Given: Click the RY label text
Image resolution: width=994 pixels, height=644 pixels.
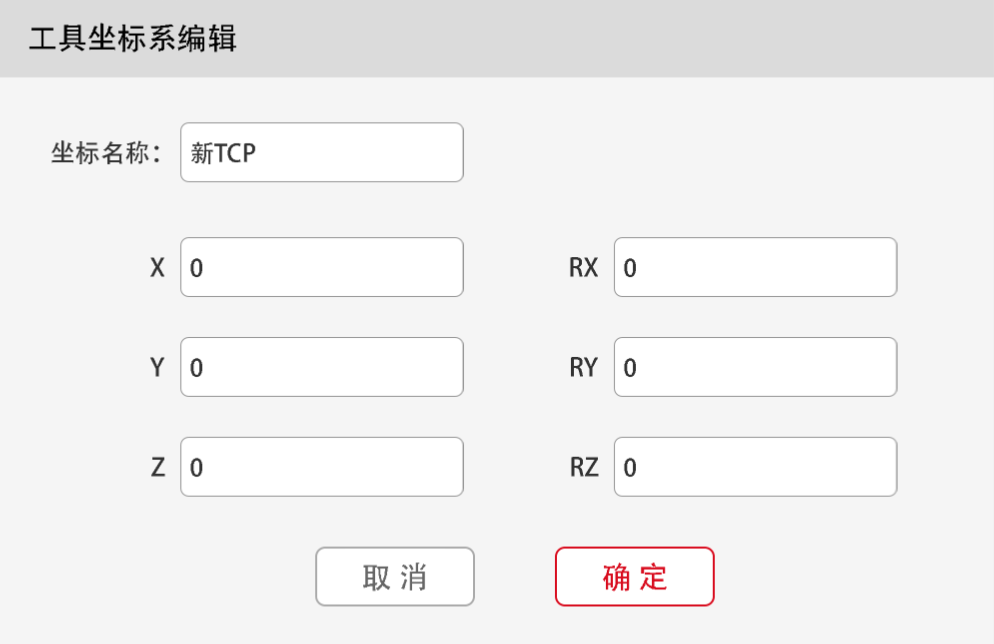Looking at the screenshot, I should [583, 368].
